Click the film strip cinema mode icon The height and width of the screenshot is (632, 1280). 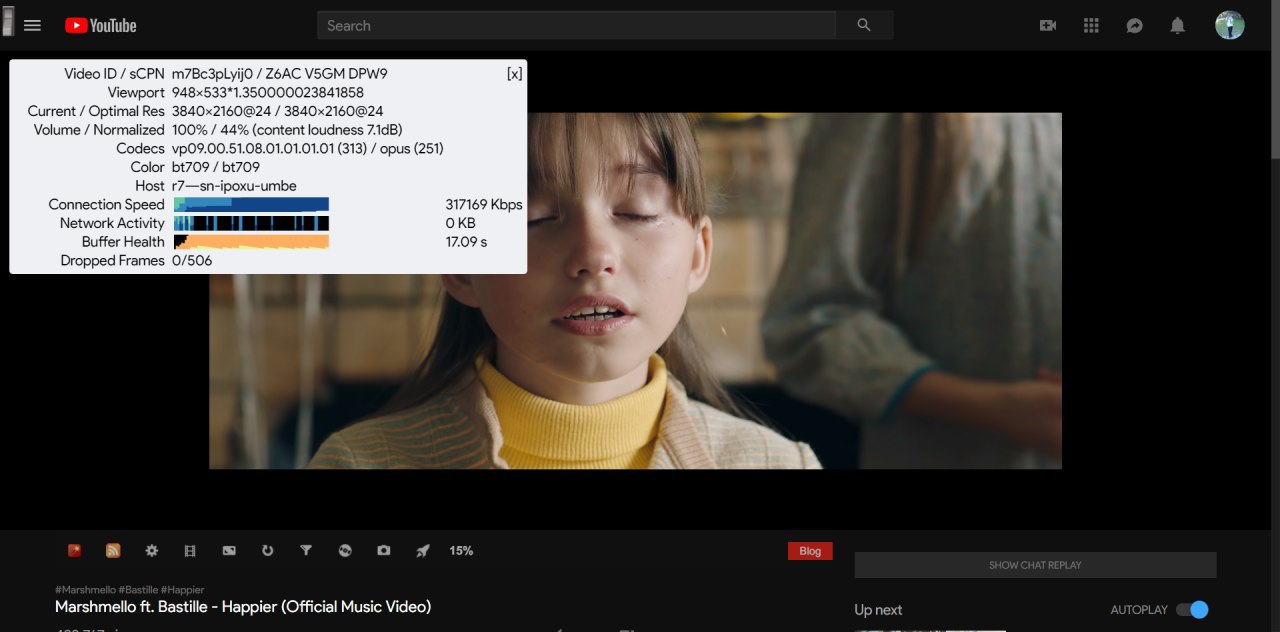click(190, 551)
